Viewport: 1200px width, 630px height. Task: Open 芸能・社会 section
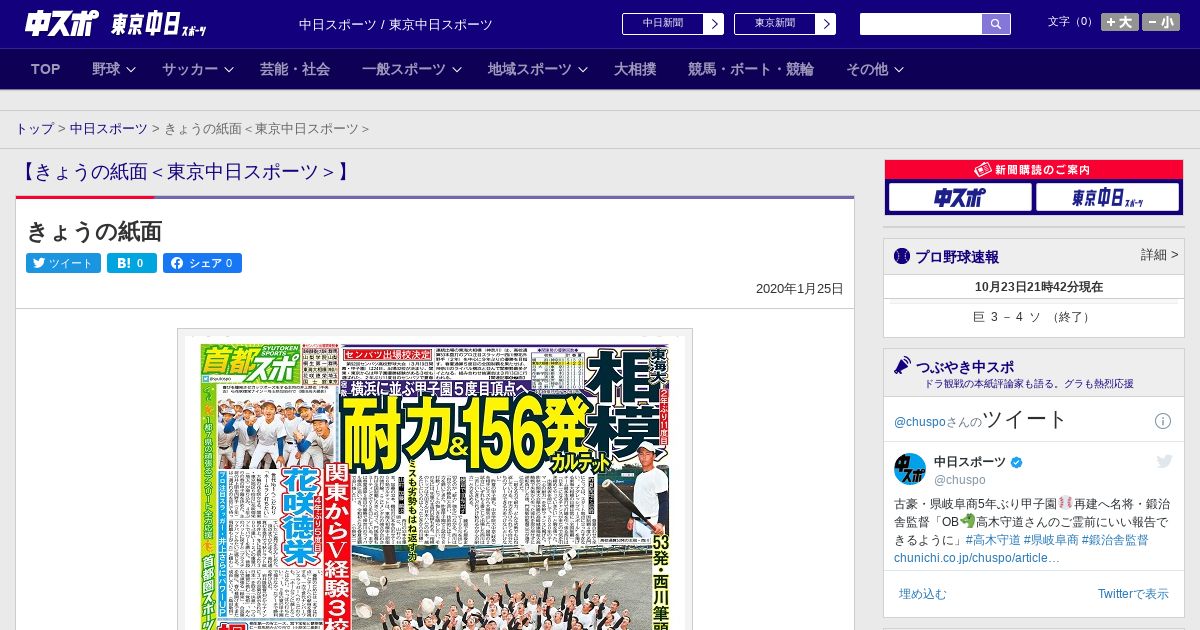[295, 69]
